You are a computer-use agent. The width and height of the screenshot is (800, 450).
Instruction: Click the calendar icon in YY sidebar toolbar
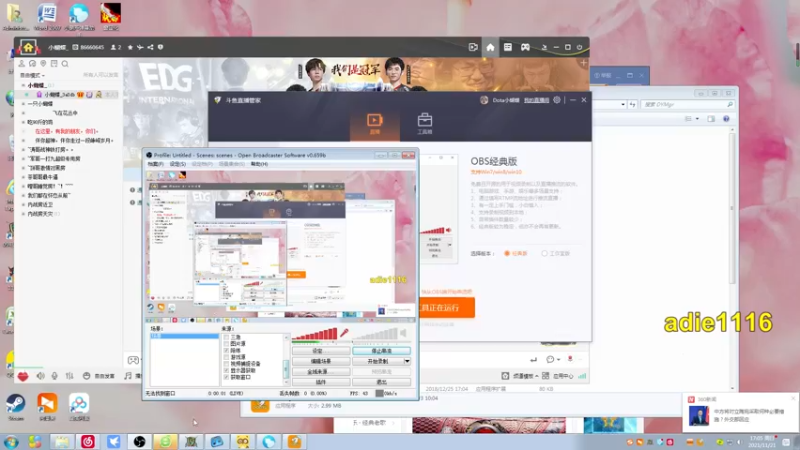point(54,64)
